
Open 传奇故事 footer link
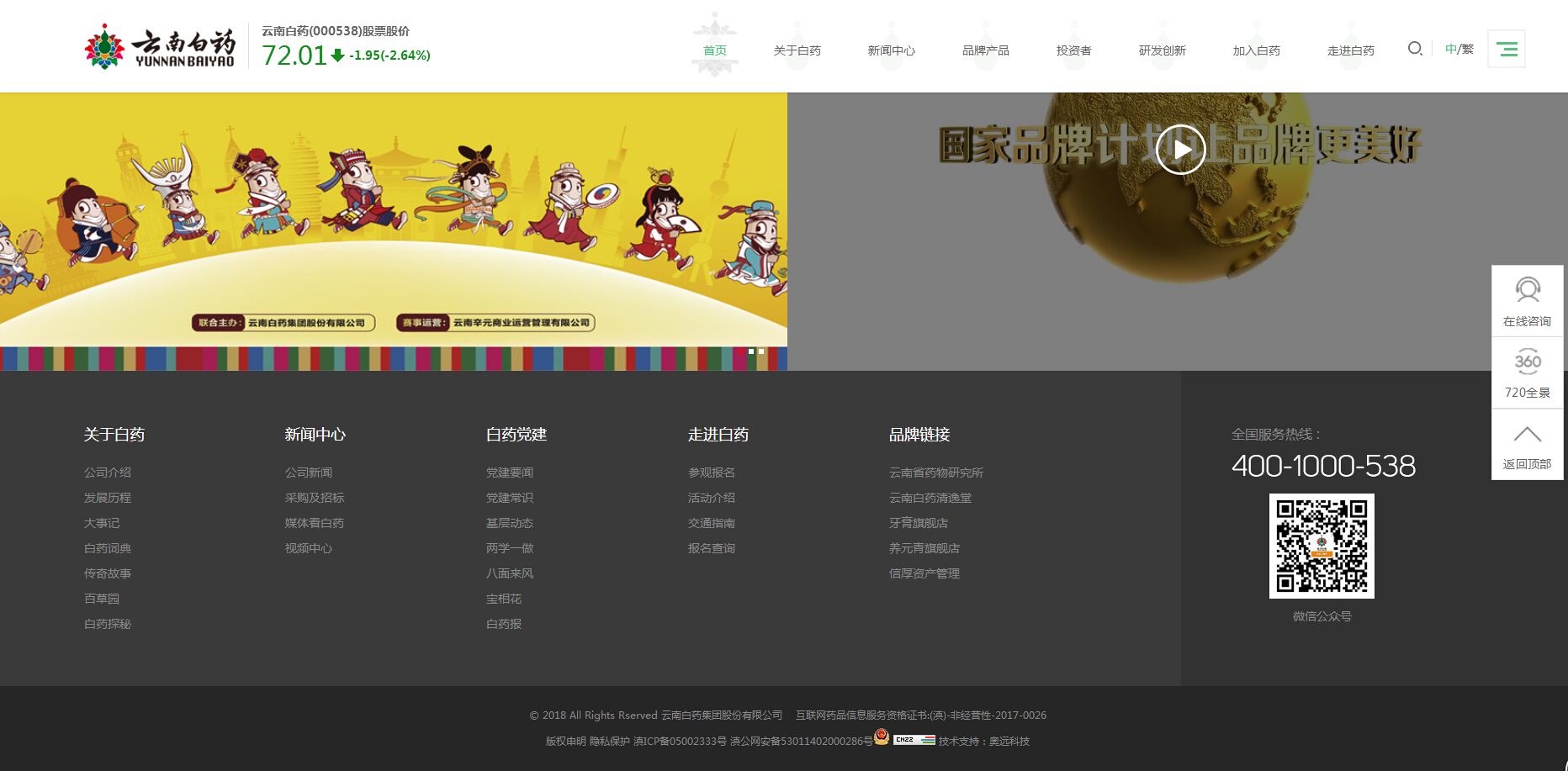108,573
